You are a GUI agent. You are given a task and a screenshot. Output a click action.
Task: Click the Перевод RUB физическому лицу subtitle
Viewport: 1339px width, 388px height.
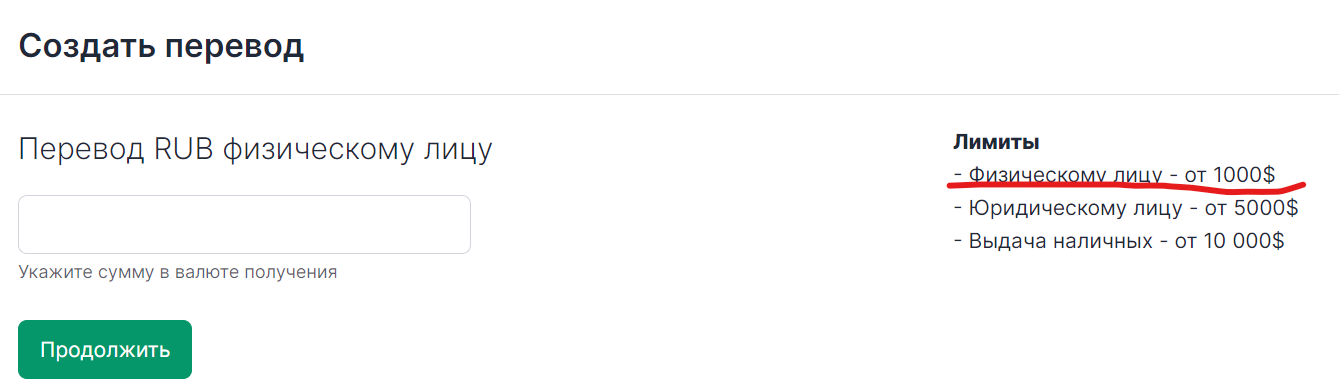pos(255,151)
